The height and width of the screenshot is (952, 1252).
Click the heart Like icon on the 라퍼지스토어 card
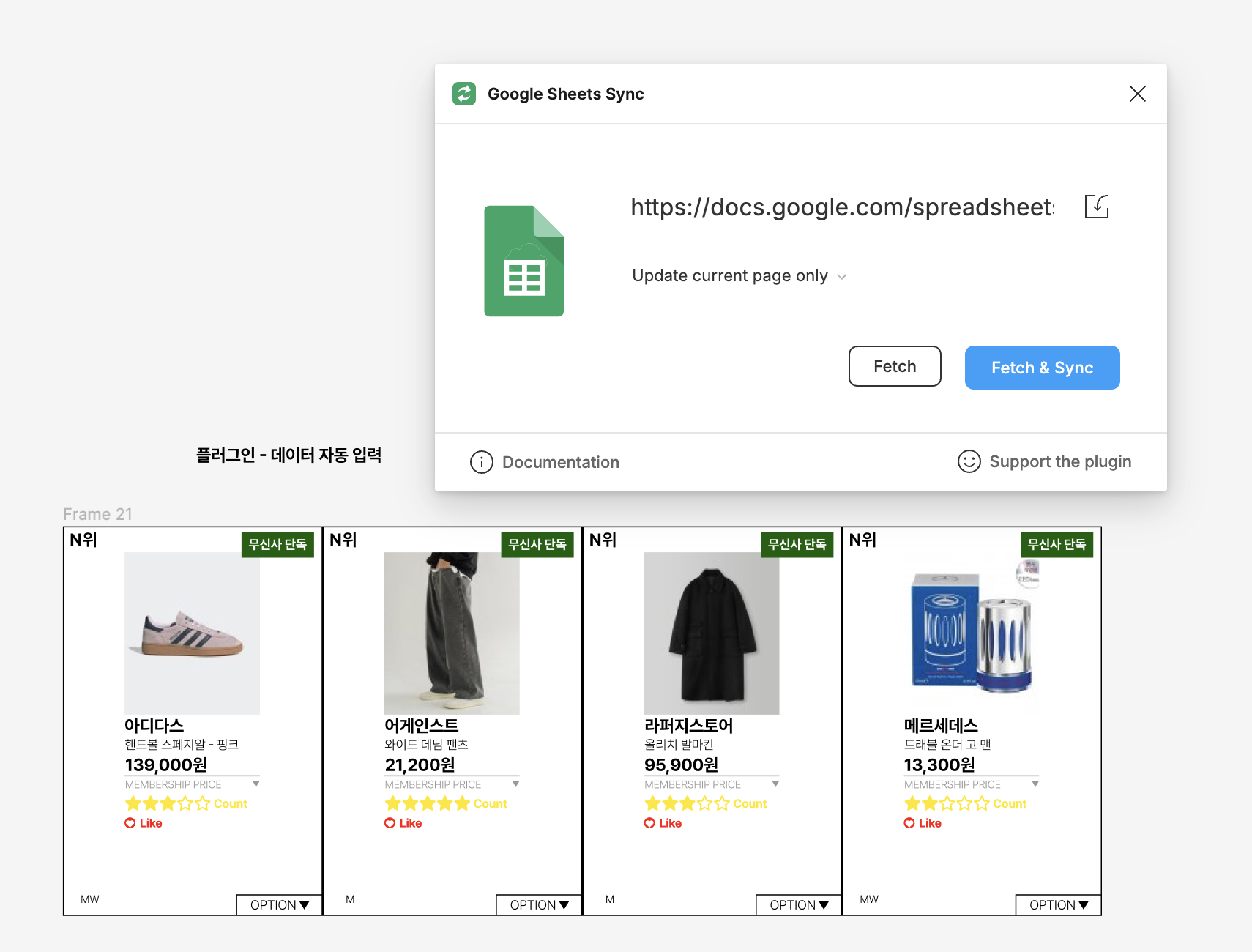(649, 823)
